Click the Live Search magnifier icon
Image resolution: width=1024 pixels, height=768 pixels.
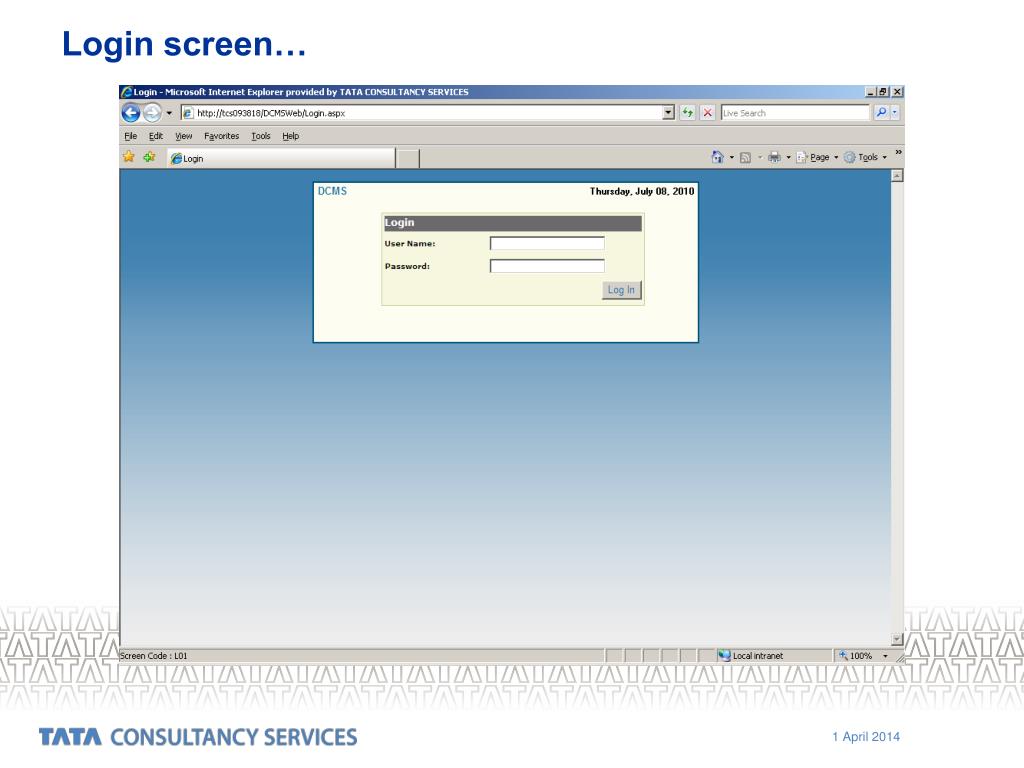click(x=880, y=113)
